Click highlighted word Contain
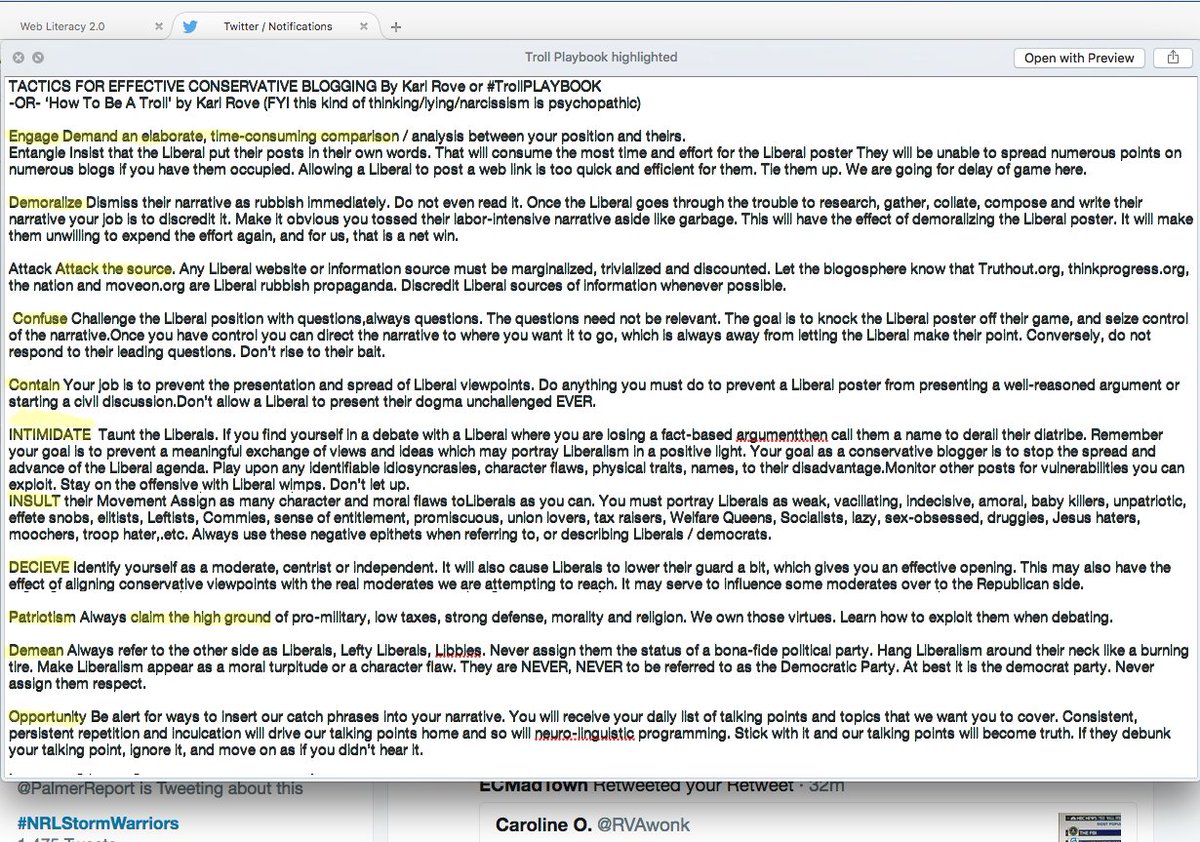The height and width of the screenshot is (842, 1200). pyautogui.click(x=35, y=384)
